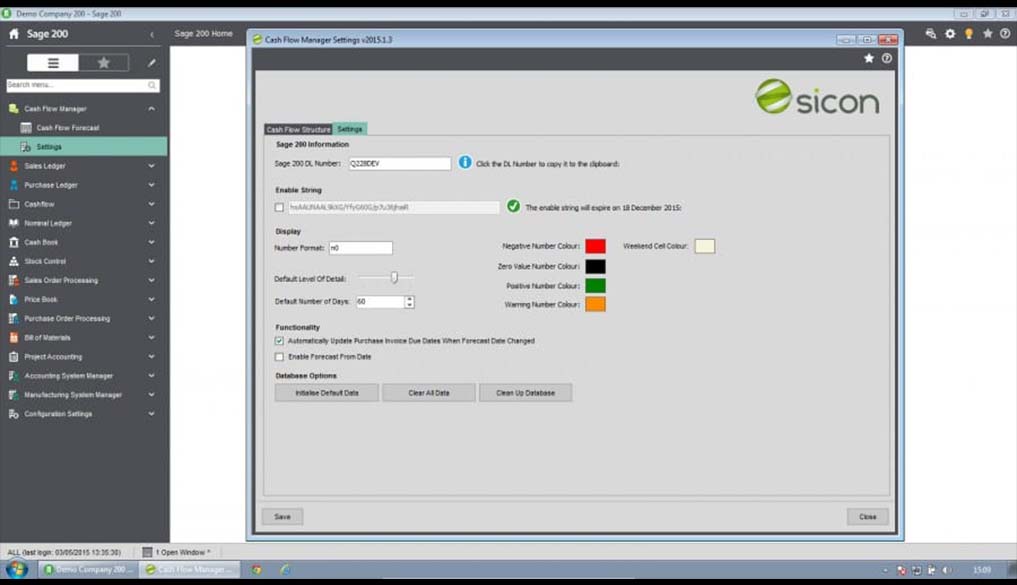Click the Configuration Settings icon
The height and width of the screenshot is (585, 1017).
pyautogui.click(x=14, y=414)
